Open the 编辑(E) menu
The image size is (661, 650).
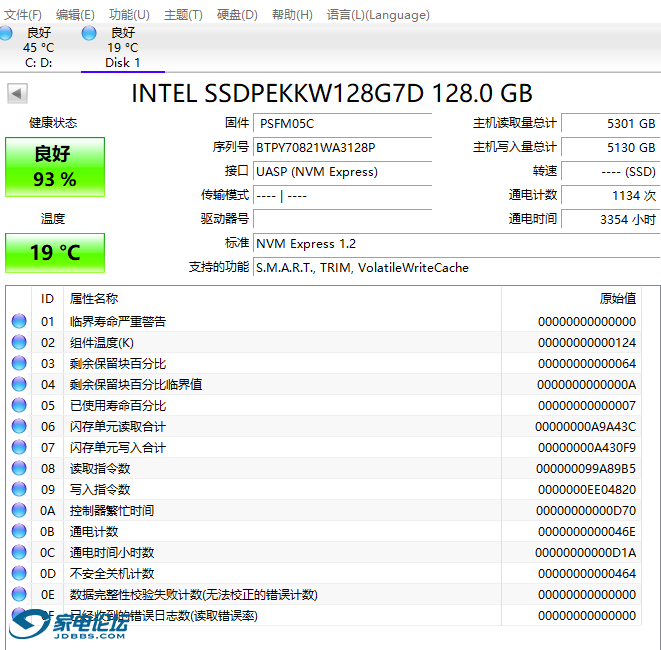pyautogui.click(x=75, y=15)
